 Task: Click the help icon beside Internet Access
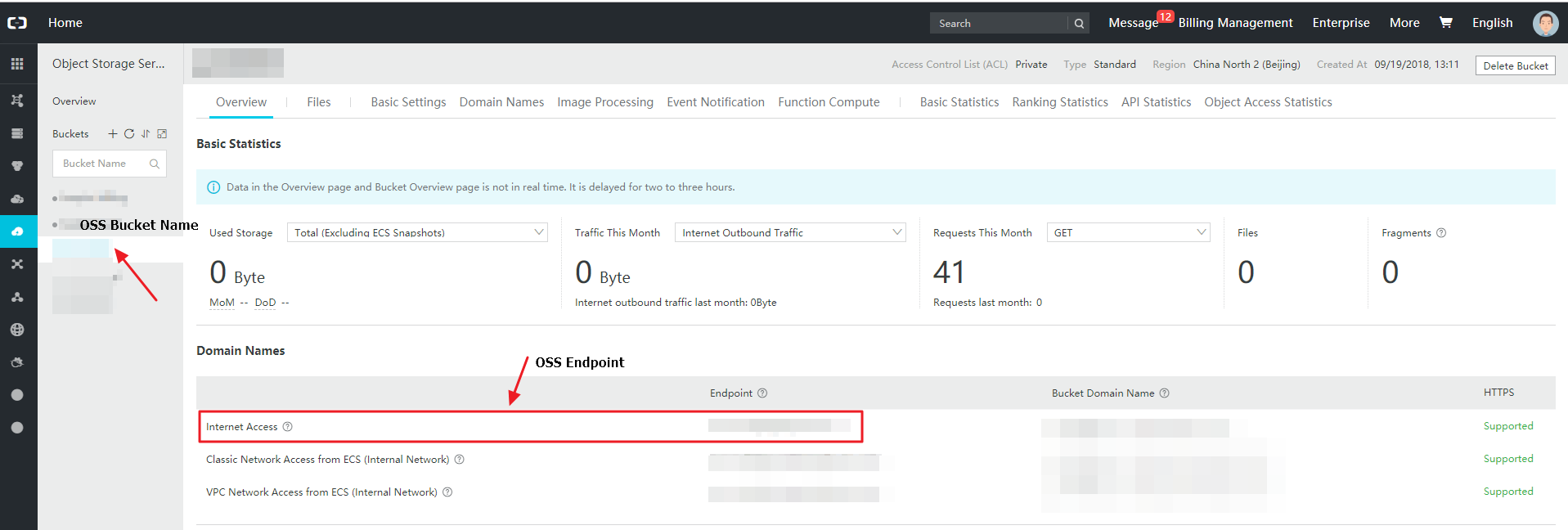(x=287, y=427)
